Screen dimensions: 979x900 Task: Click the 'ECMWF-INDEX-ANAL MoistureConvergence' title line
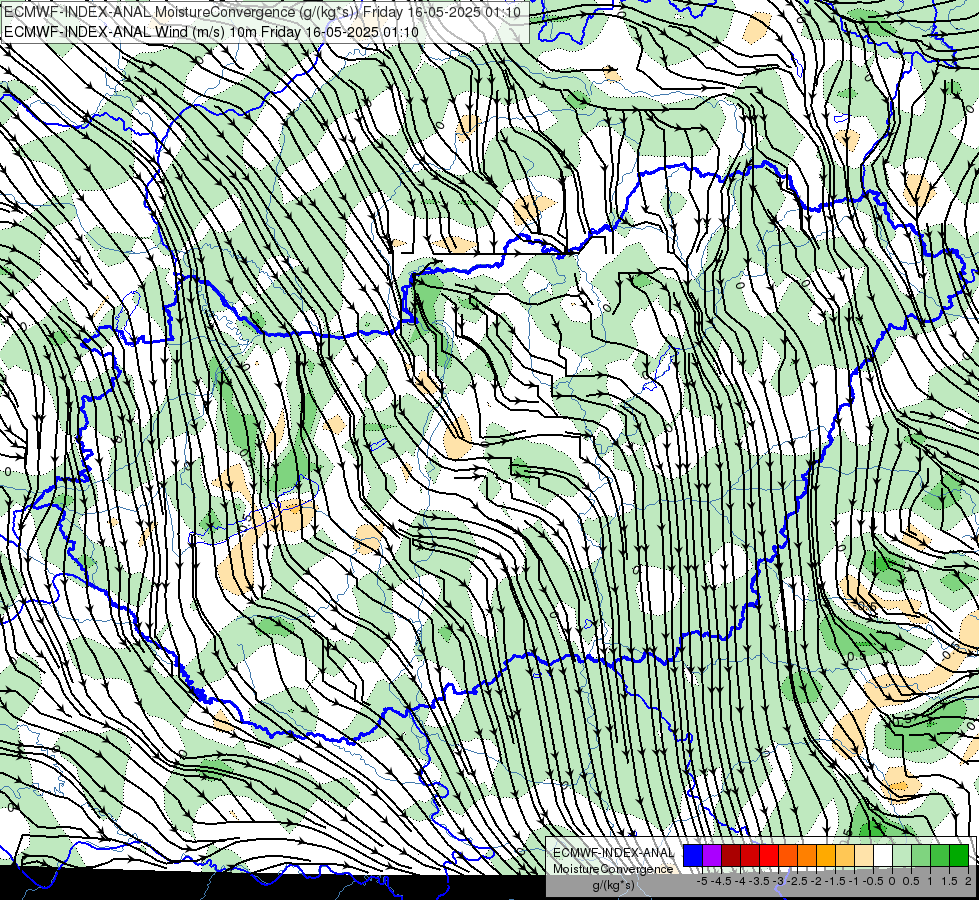pos(262,12)
